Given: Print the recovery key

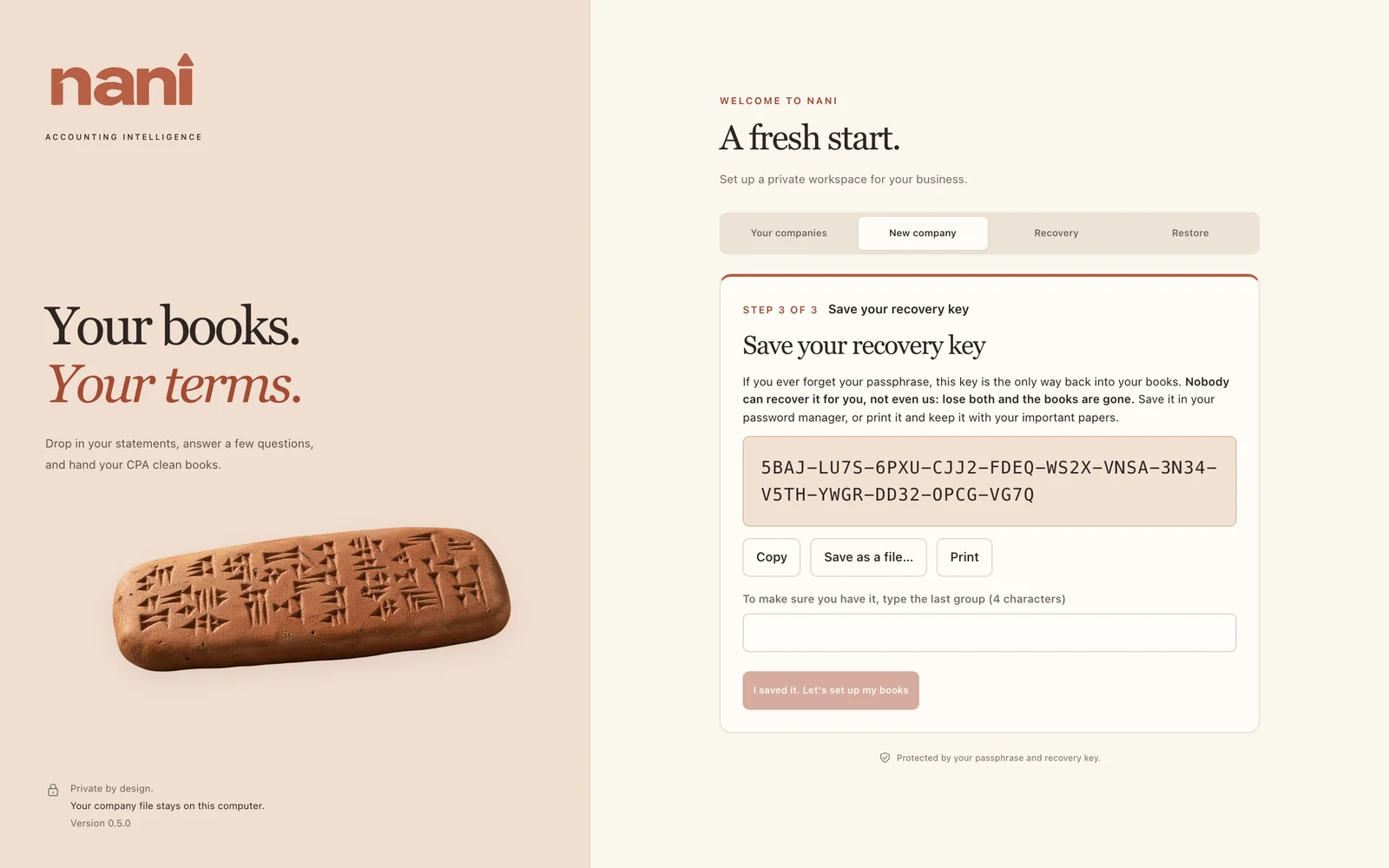Looking at the screenshot, I should [x=964, y=557].
